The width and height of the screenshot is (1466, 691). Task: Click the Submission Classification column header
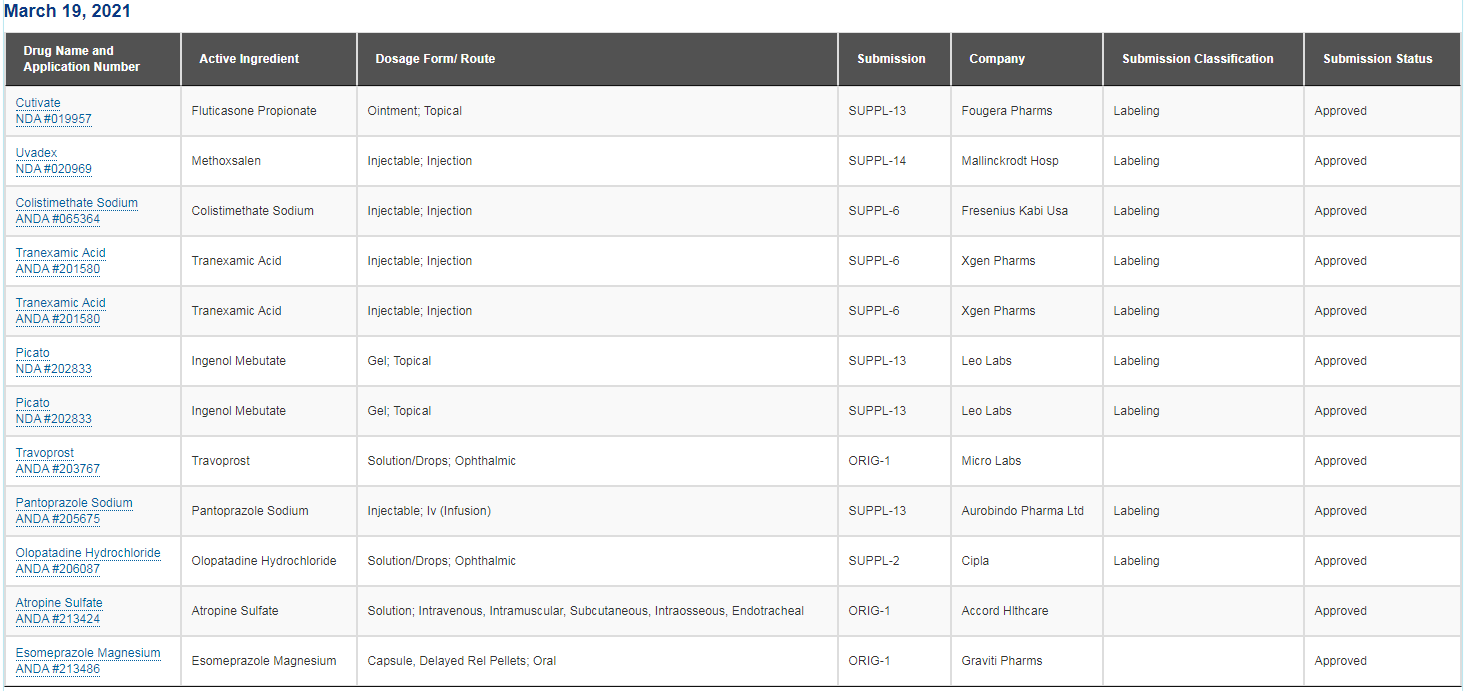pos(1198,59)
